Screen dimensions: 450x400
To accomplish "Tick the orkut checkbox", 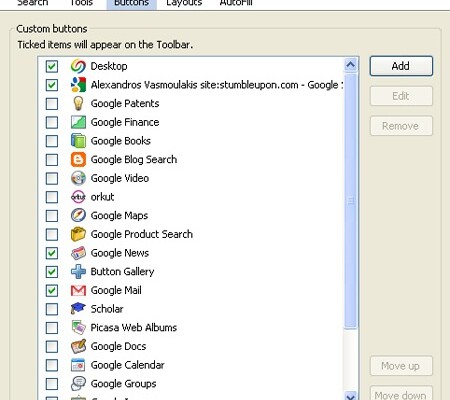I will pos(52,197).
